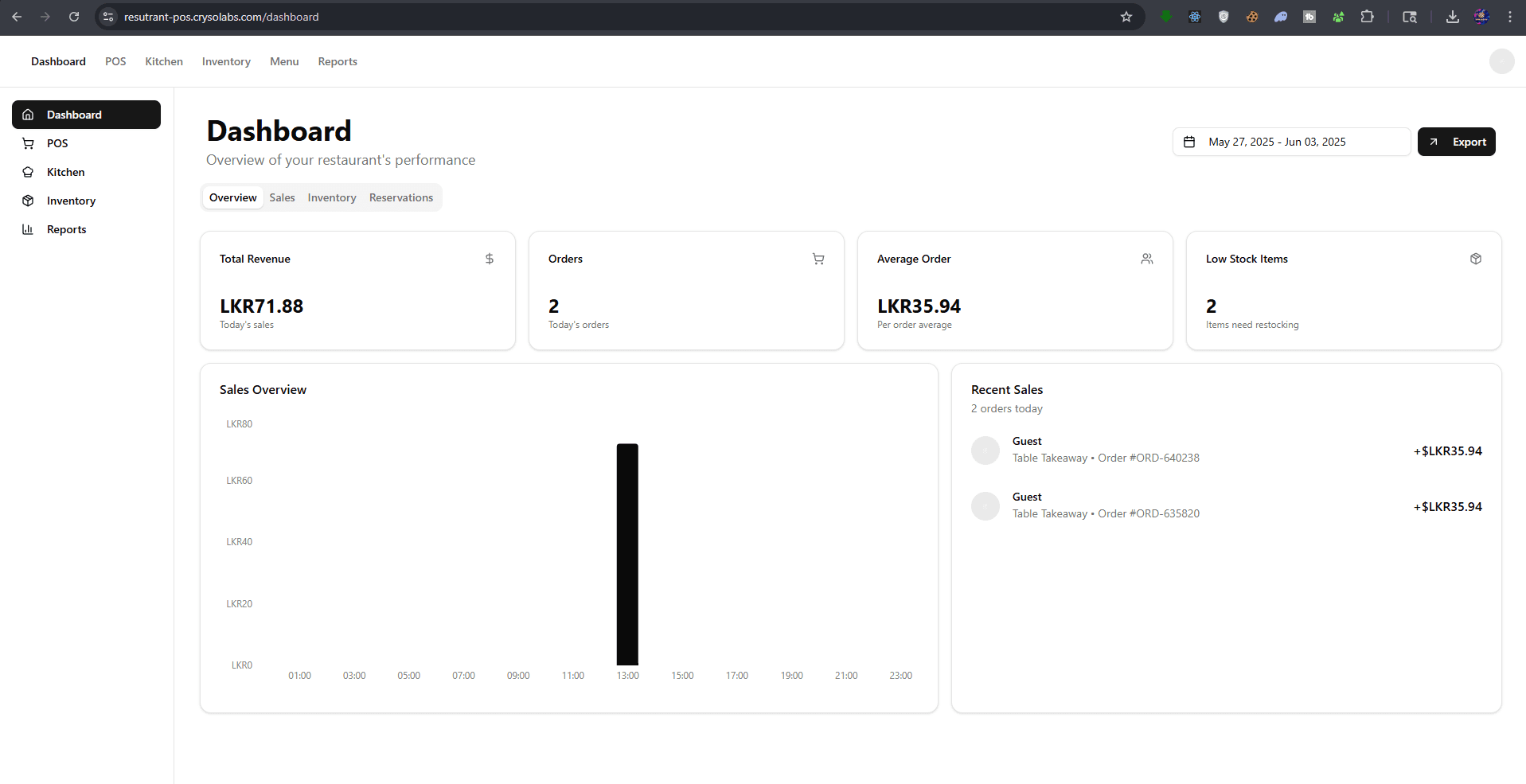Go back in browser history

(x=17, y=17)
